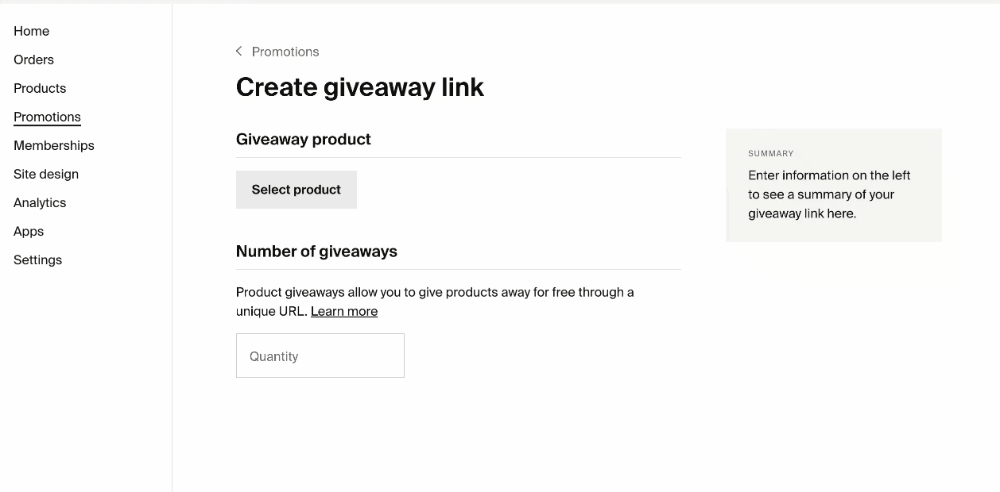Click the Create giveaway link heading
1000x492 pixels.
click(360, 87)
